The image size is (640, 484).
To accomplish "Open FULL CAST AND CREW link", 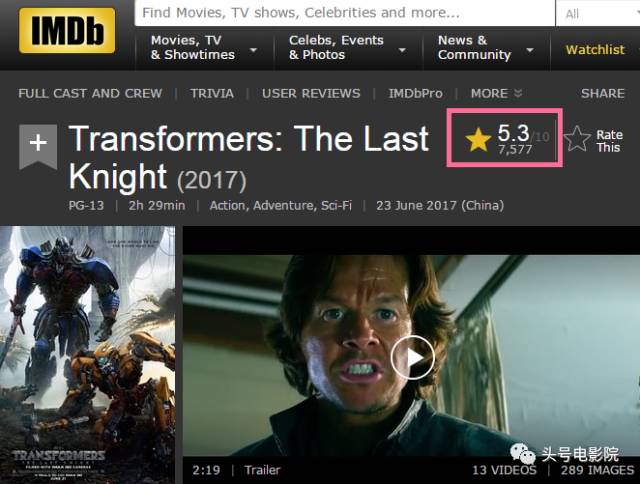I will [90, 93].
